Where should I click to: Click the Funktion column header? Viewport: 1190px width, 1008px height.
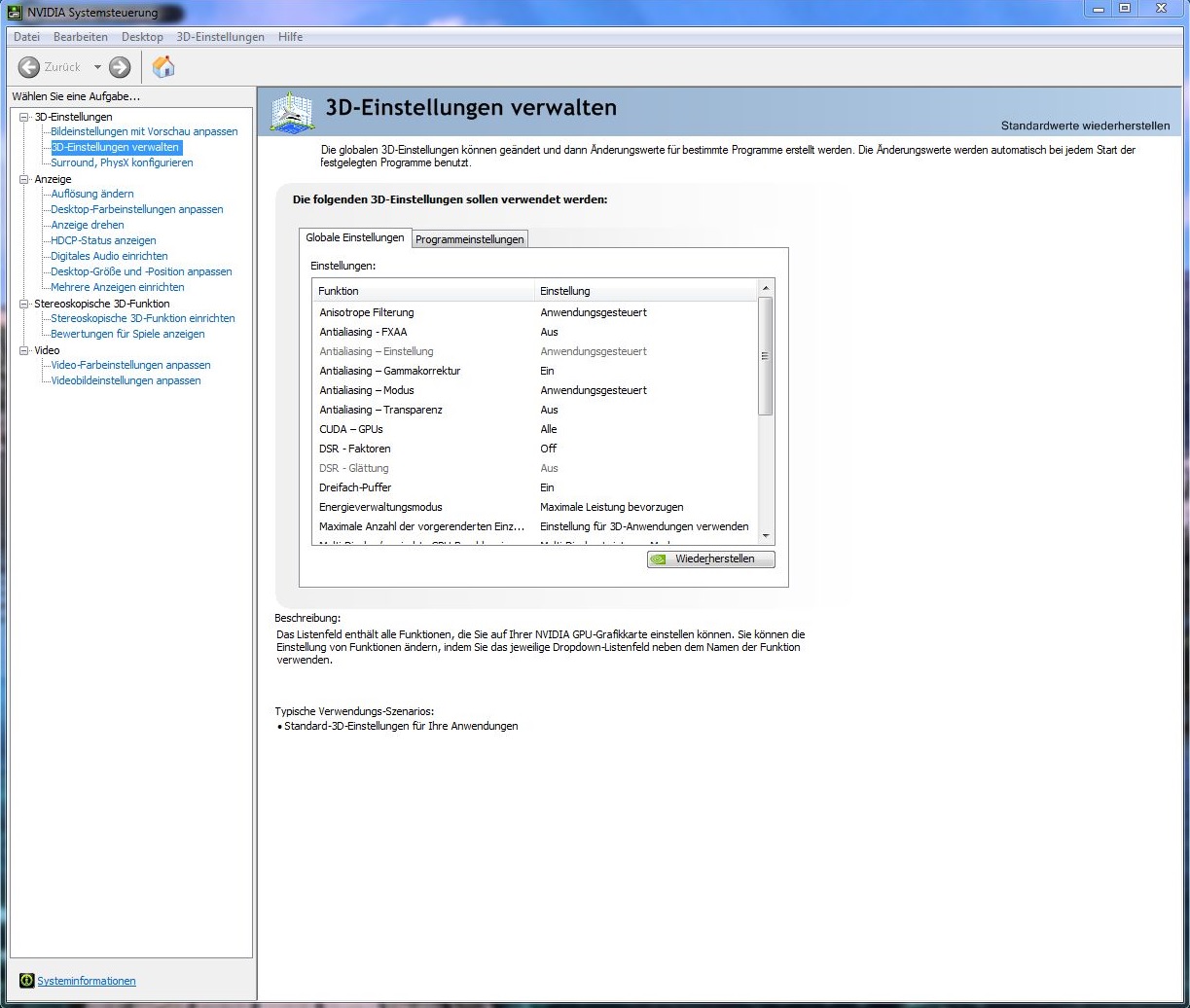coord(423,291)
